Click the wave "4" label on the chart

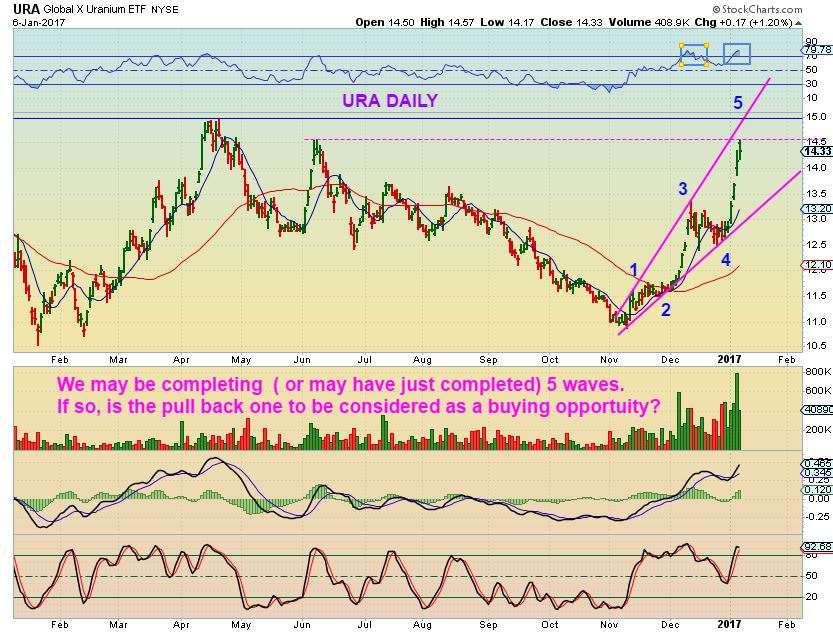tap(726, 259)
